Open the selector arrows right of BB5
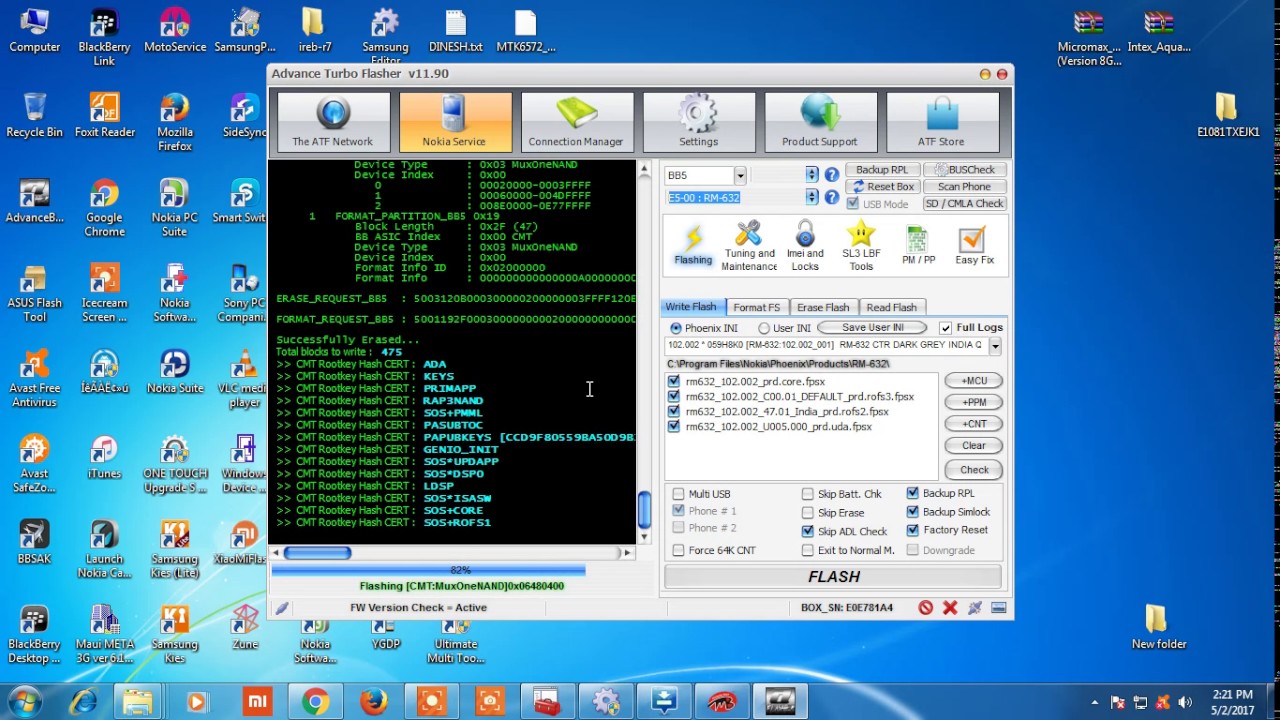 811,175
